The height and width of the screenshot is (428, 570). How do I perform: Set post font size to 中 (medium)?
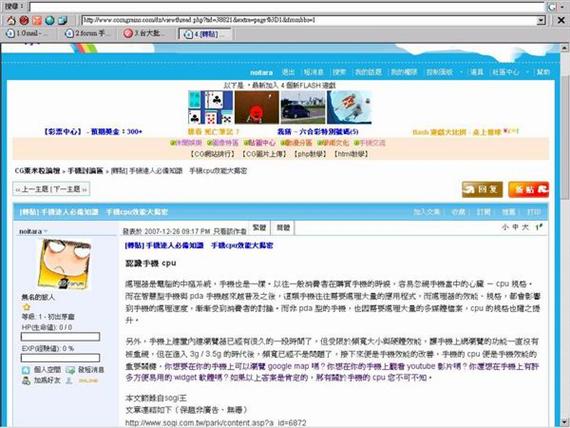515,227
